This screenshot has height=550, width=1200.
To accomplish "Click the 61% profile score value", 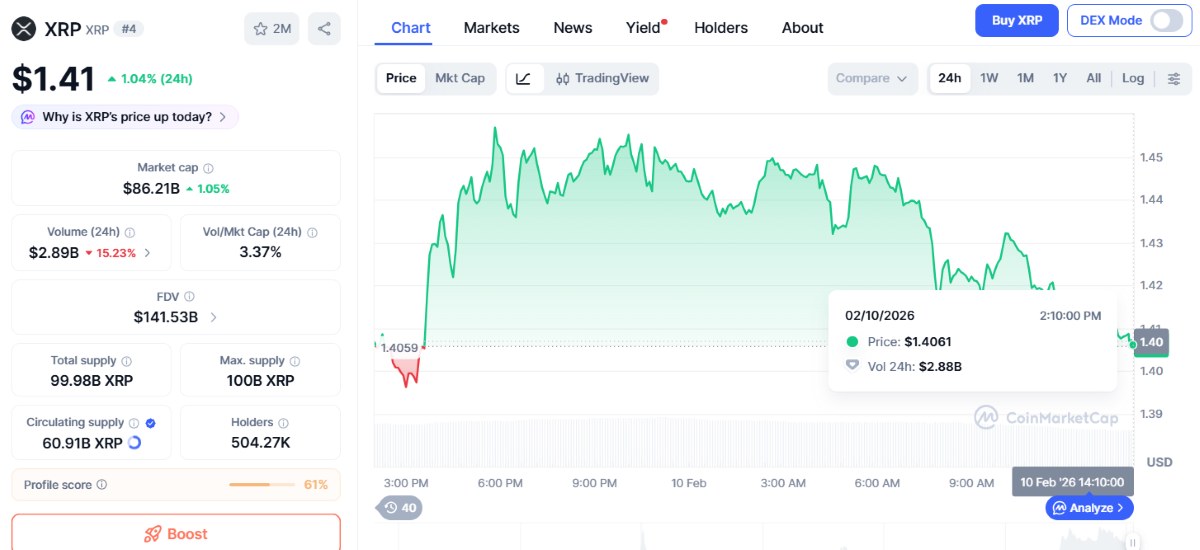I will click(316, 485).
